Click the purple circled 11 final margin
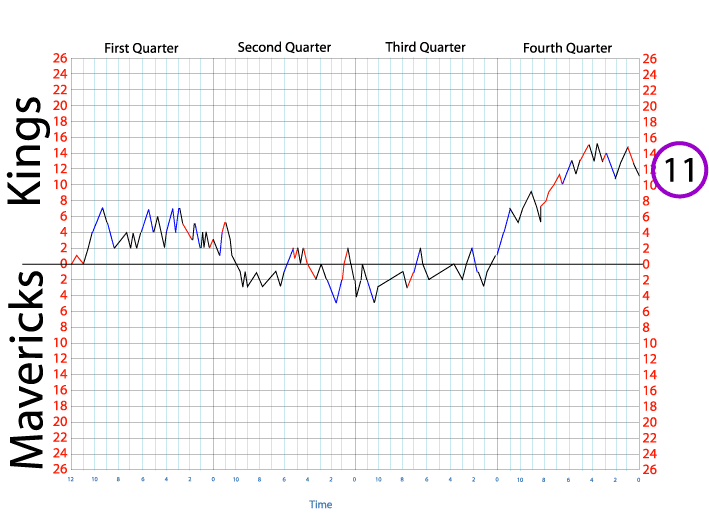This screenshot has width=709, height=520. [679, 169]
